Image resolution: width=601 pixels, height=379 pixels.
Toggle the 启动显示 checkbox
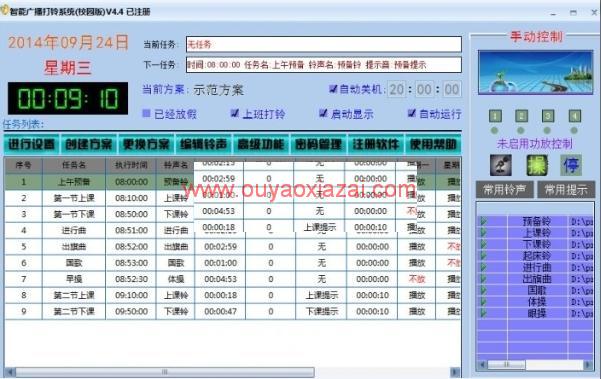point(323,113)
